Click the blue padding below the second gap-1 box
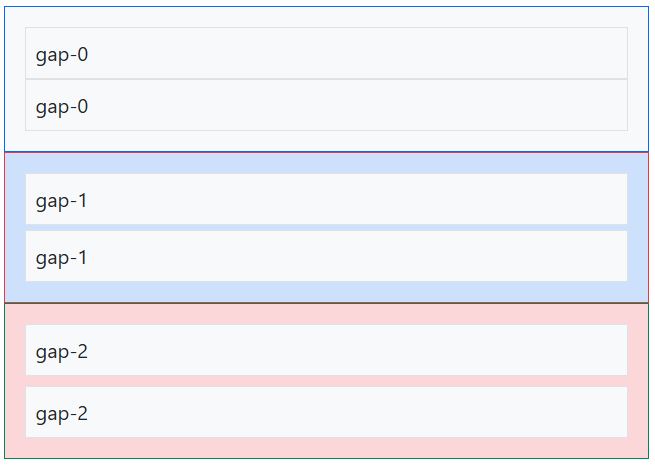The image size is (655, 465). pos(326,292)
